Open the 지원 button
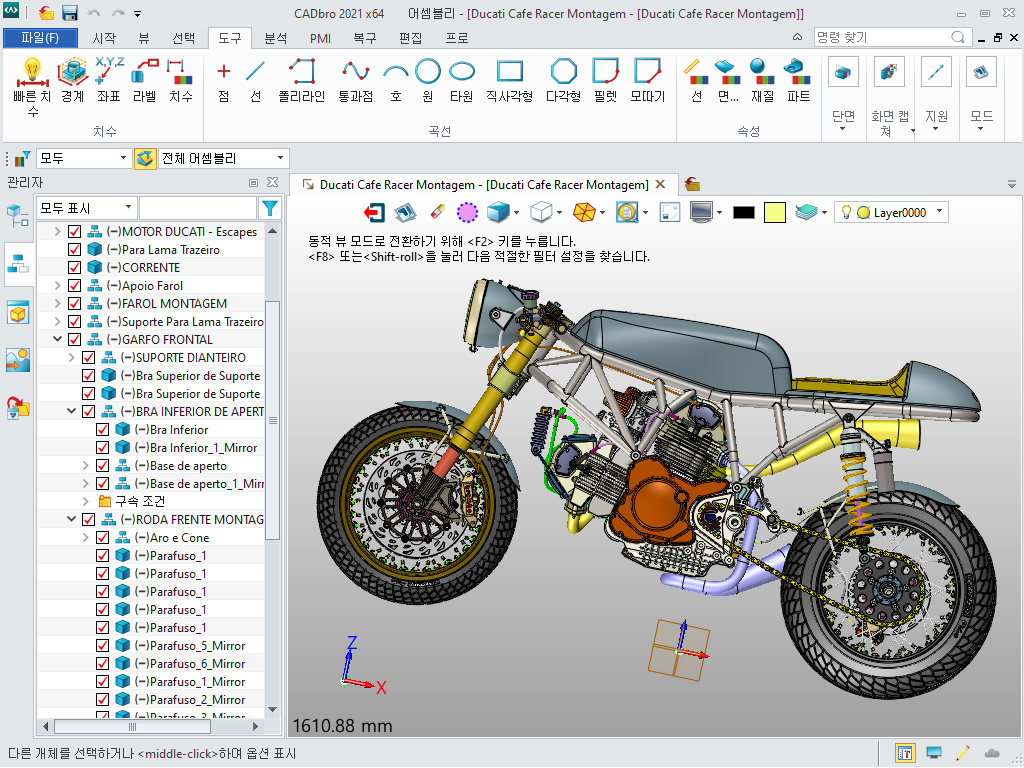The height and width of the screenshot is (768, 1024). pyautogui.click(x=936, y=95)
